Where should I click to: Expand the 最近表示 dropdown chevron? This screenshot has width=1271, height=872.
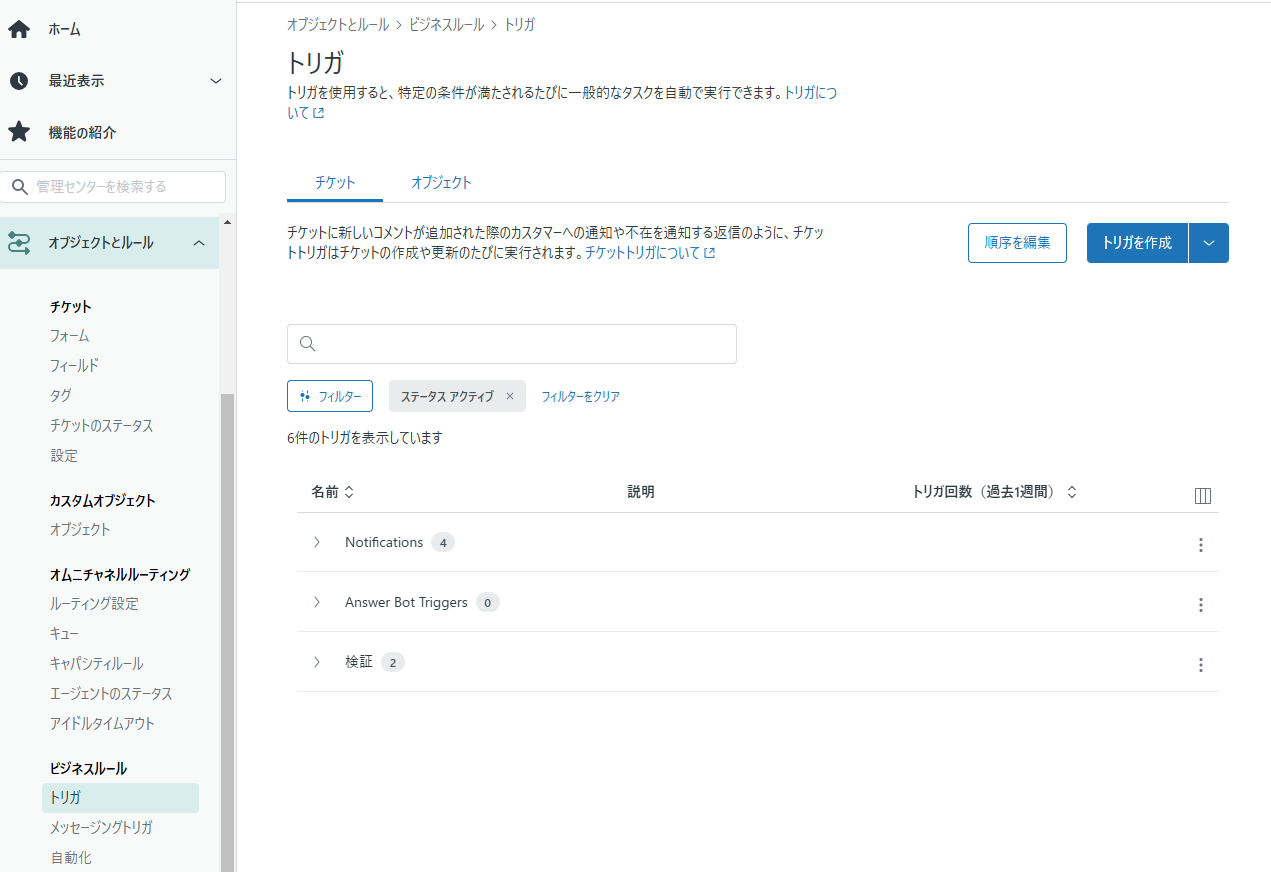(216, 81)
